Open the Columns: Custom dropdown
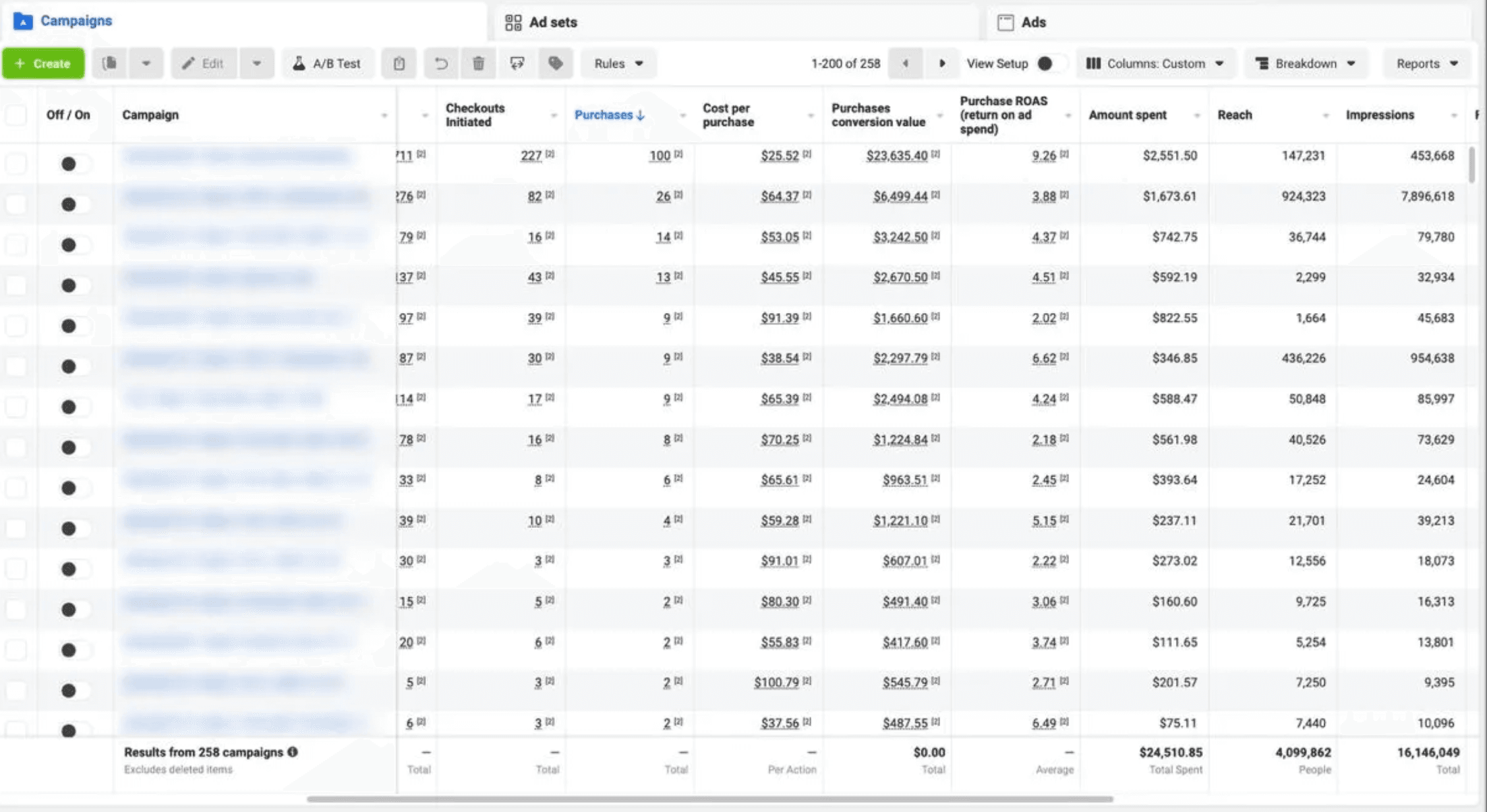Image resolution: width=1487 pixels, height=812 pixels. (x=1155, y=63)
